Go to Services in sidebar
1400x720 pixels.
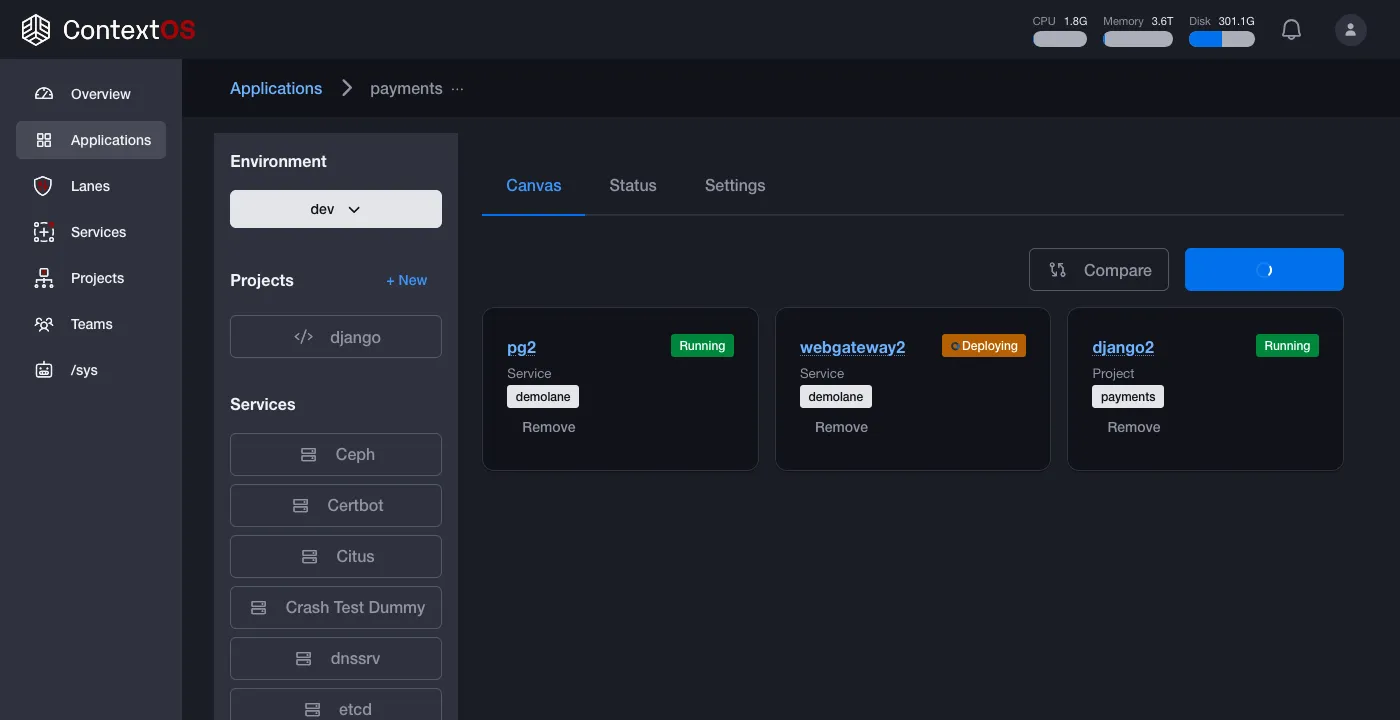click(91, 232)
